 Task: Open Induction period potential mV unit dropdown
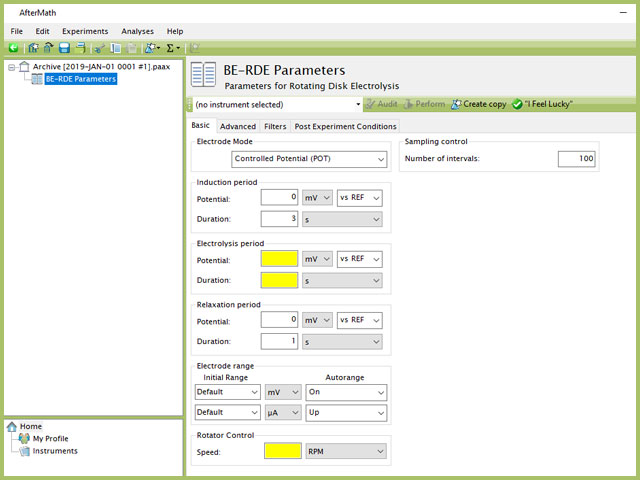[x=317, y=198]
